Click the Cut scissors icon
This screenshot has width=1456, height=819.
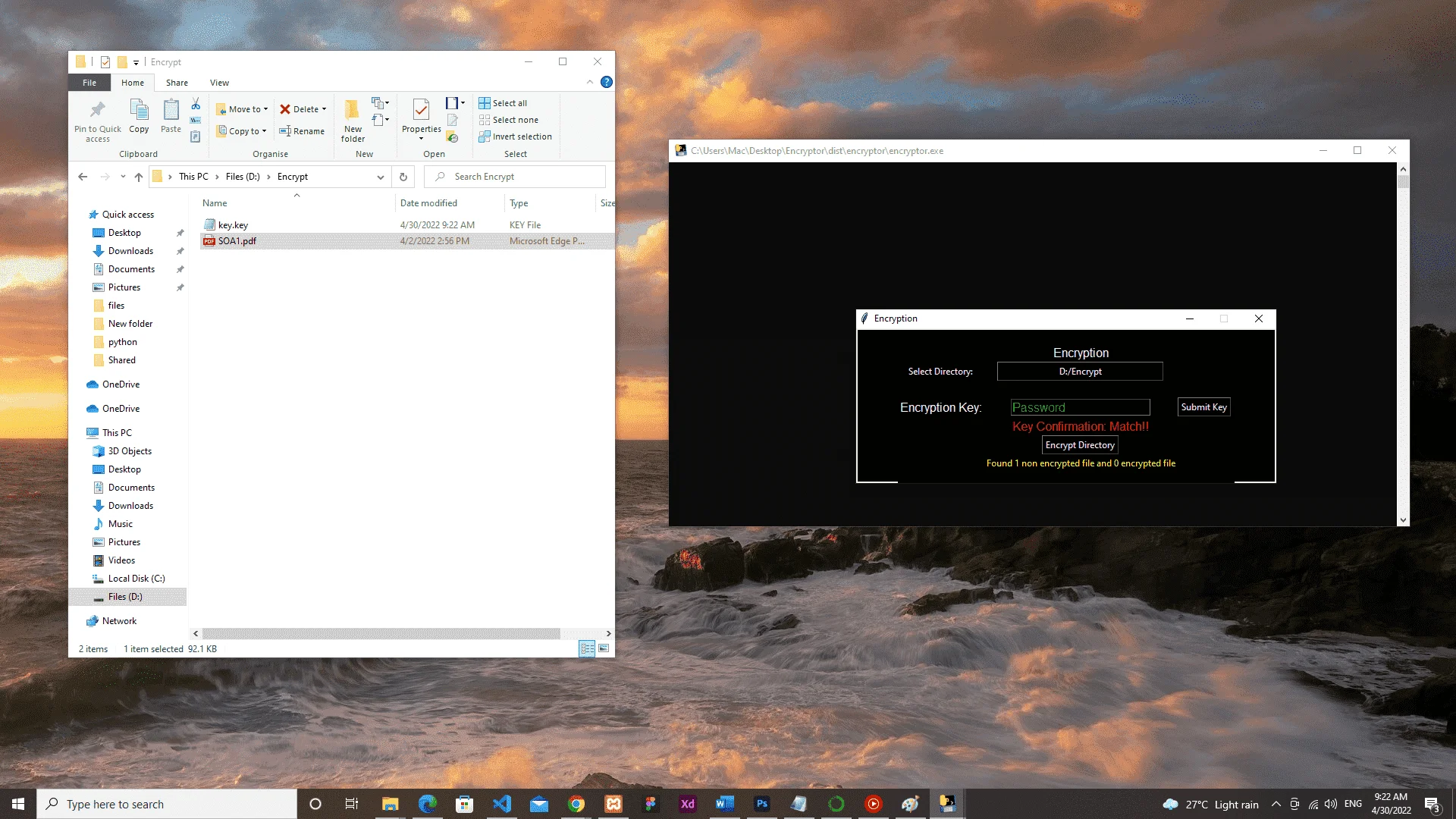point(196,104)
